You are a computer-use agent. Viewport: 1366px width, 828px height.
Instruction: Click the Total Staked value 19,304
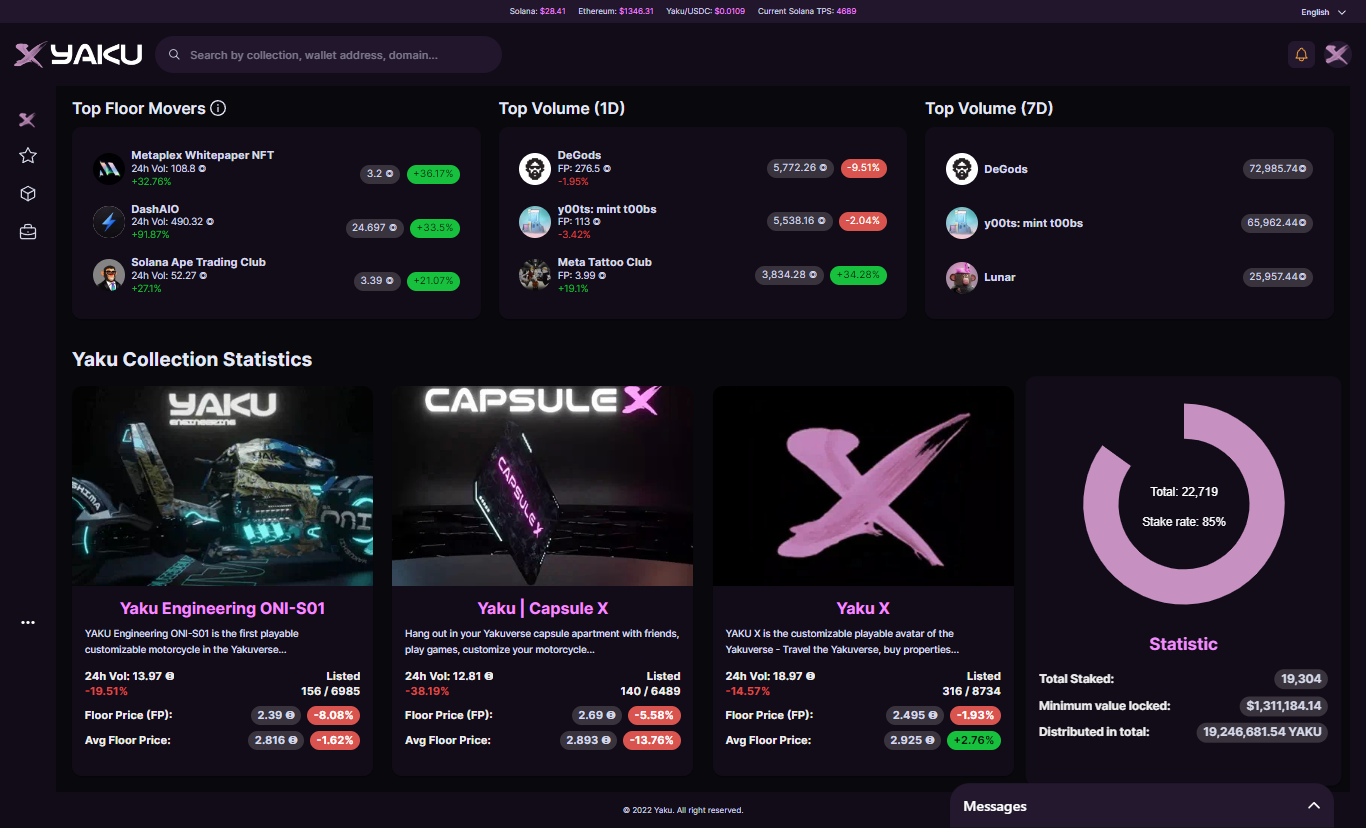[x=1301, y=679]
